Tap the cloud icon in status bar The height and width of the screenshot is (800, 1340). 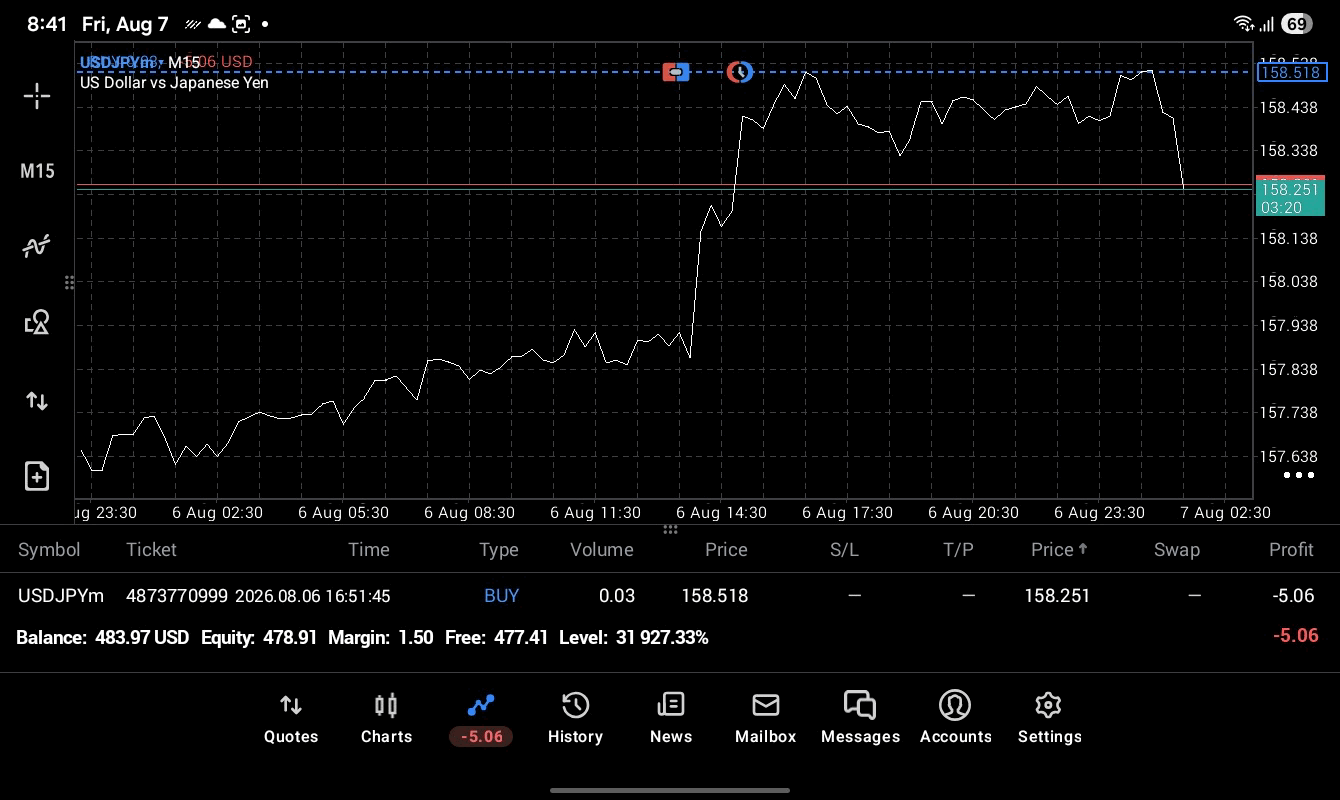[x=216, y=24]
